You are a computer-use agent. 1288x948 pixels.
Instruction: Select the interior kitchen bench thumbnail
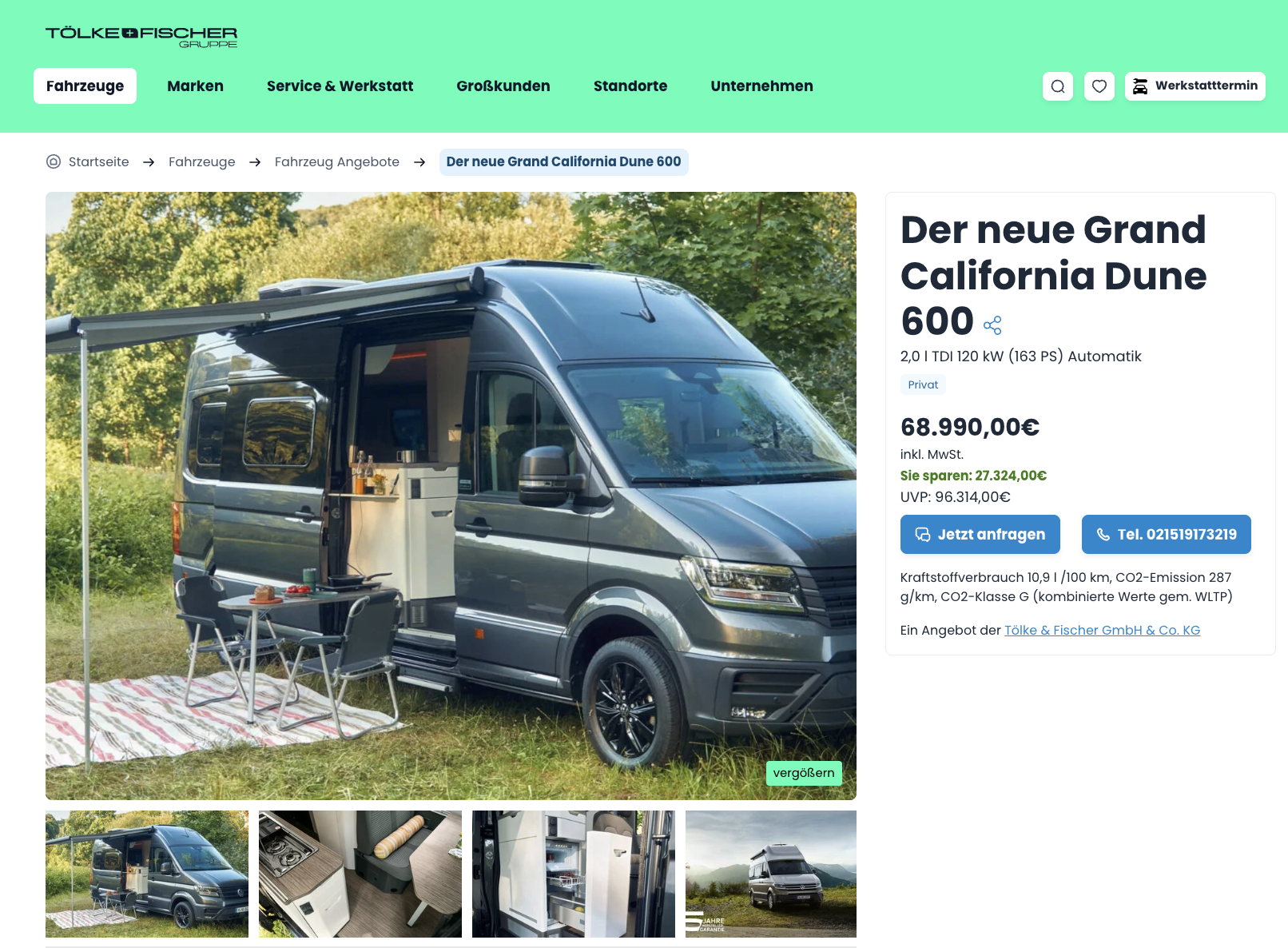[360, 874]
